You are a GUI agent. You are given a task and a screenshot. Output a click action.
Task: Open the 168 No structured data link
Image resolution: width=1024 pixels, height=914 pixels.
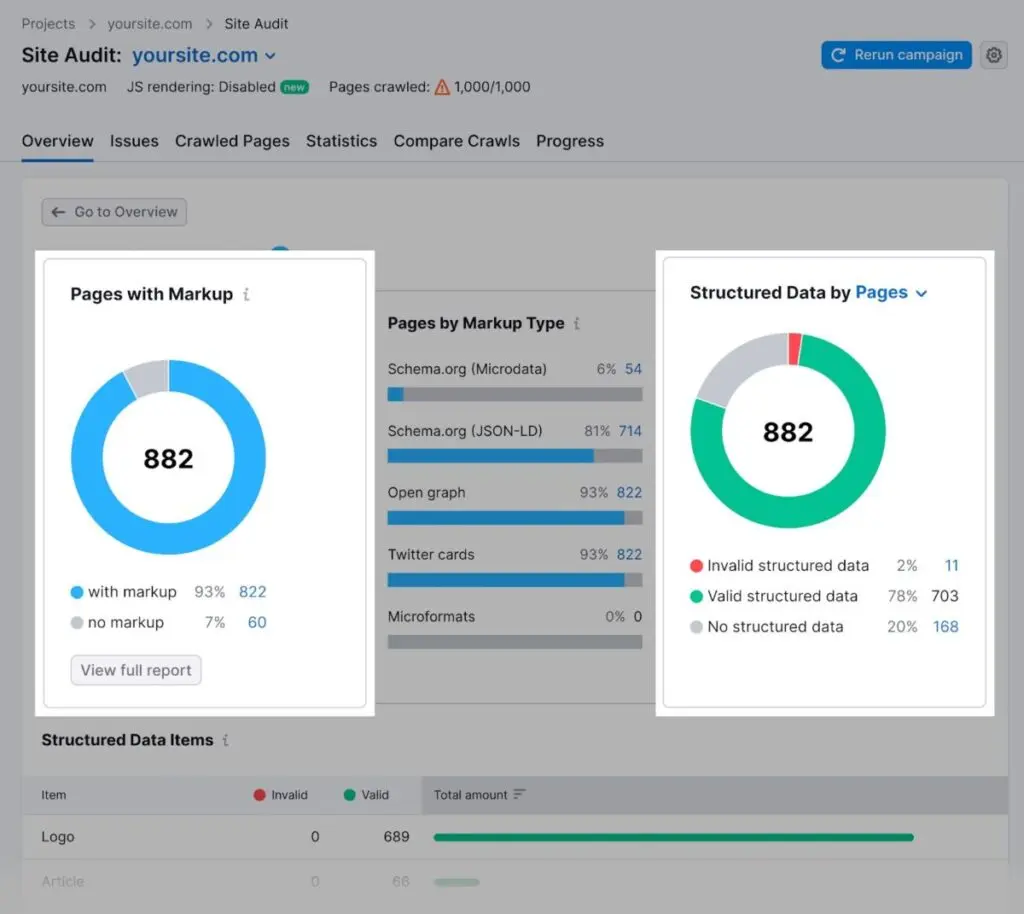pos(945,627)
